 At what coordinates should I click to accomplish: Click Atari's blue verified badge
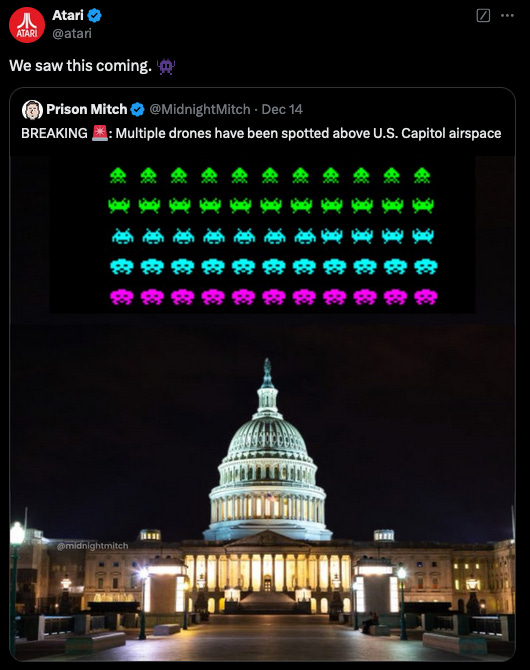coord(94,16)
